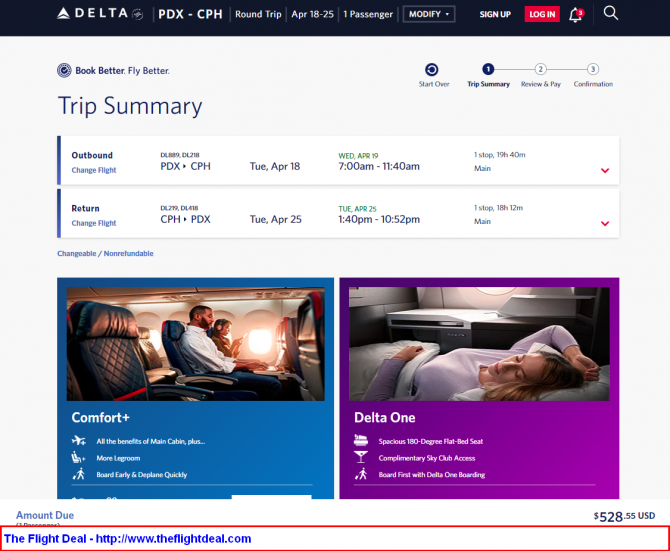This screenshot has width=670, height=551.
Task: Click the Start Over circular arrow icon
Action: tap(432, 69)
